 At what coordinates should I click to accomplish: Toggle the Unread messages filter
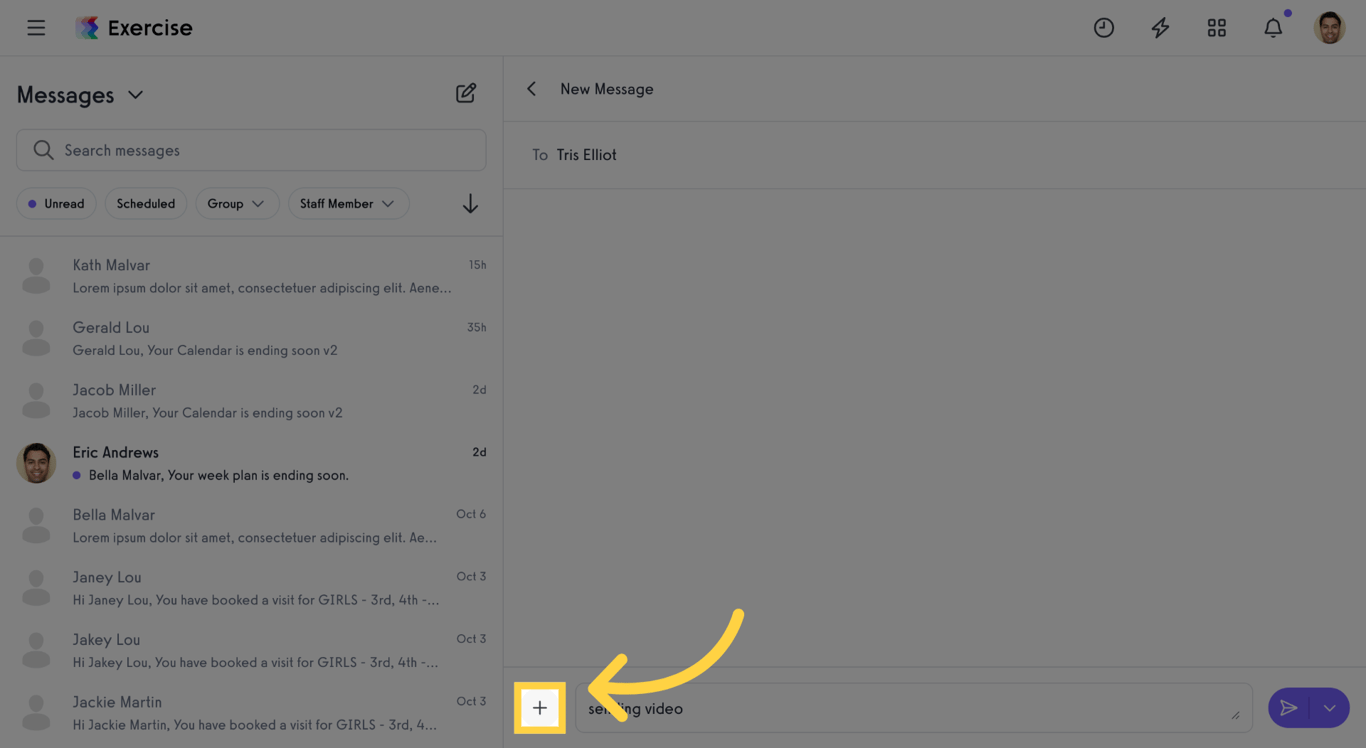(56, 203)
